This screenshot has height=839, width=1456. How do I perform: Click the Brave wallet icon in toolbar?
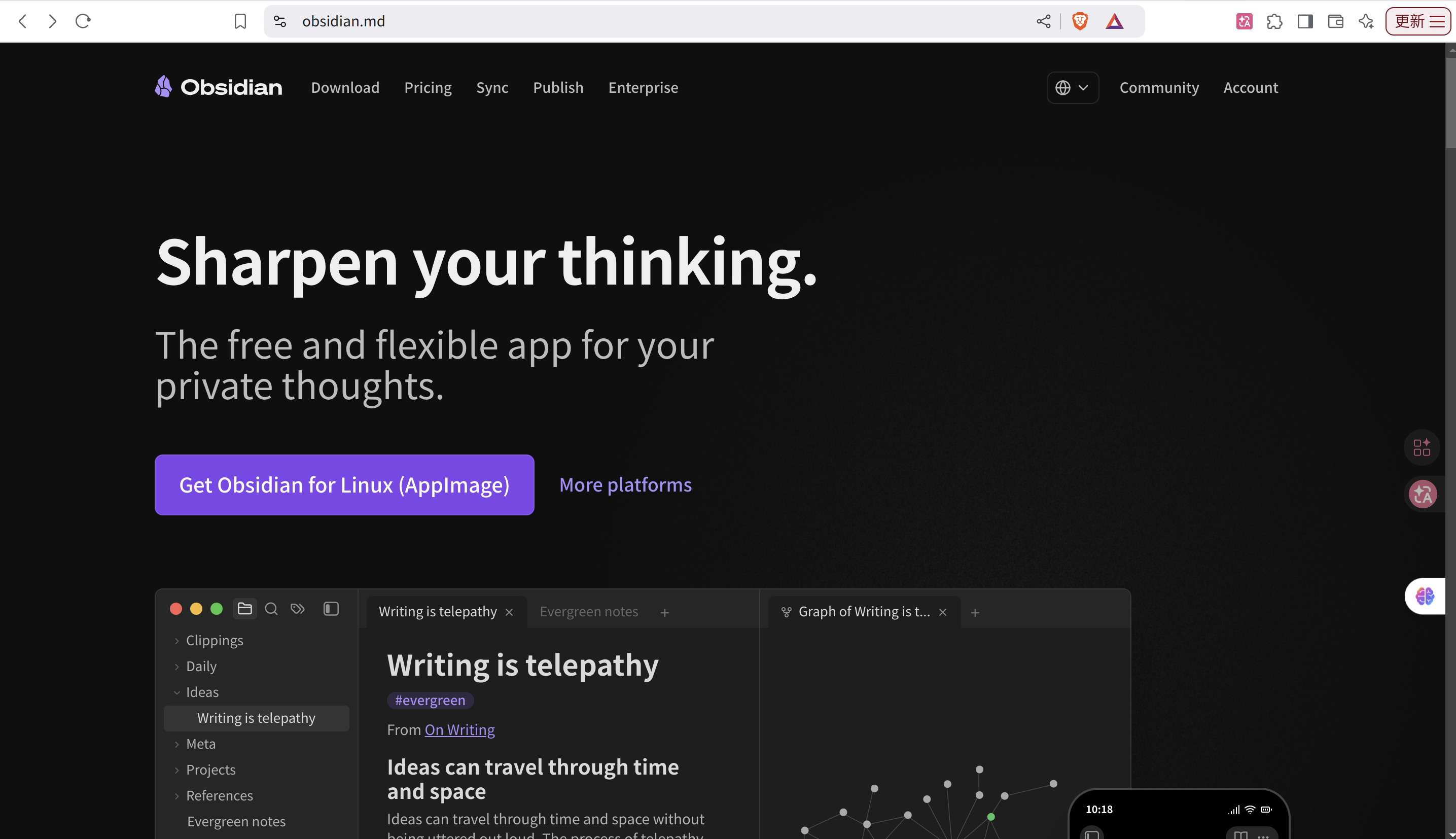tap(1336, 21)
